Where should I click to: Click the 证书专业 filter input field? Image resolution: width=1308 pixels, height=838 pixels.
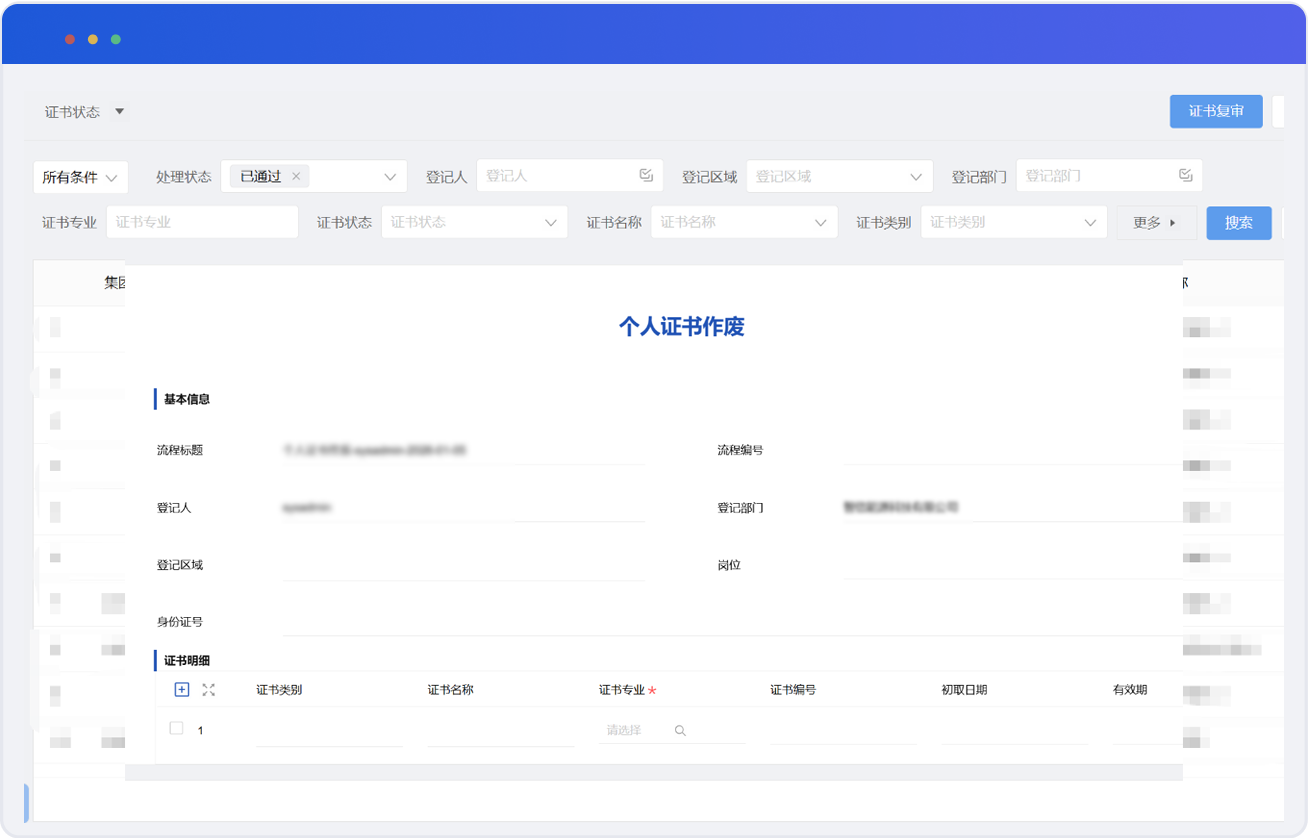tap(202, 222)
